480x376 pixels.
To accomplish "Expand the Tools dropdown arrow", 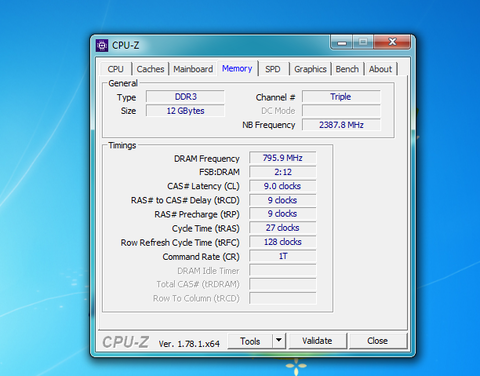I will [279, 341].
